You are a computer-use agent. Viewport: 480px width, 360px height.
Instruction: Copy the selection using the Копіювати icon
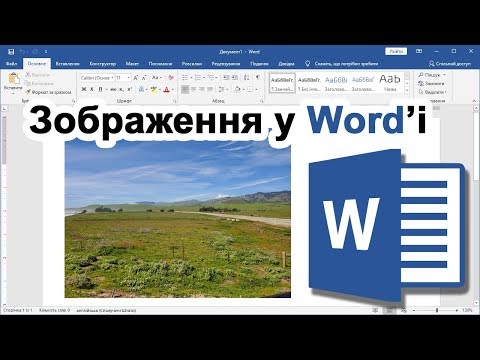(x=28, y=83)
